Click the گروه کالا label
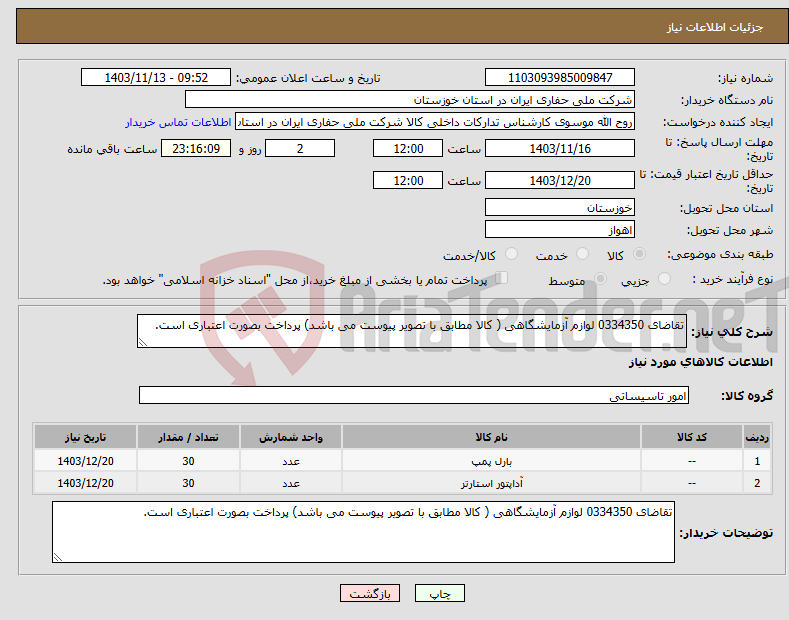Viewport: 789px width, 620px height. tap(747, 396)
